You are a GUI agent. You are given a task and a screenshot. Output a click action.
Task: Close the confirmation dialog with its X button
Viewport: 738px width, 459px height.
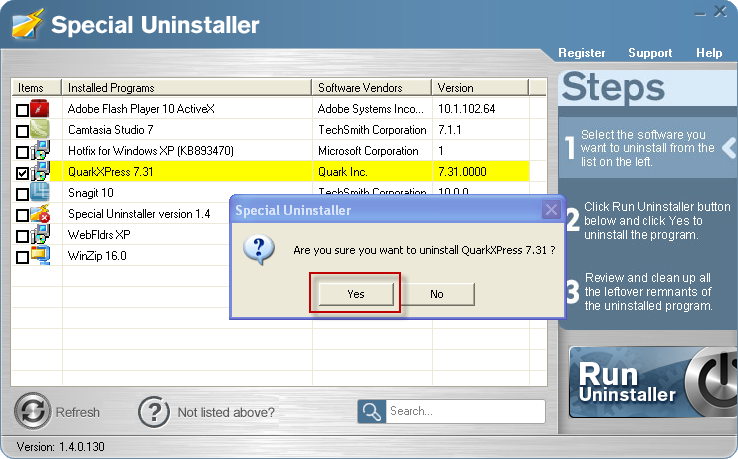tap(551, 210)
